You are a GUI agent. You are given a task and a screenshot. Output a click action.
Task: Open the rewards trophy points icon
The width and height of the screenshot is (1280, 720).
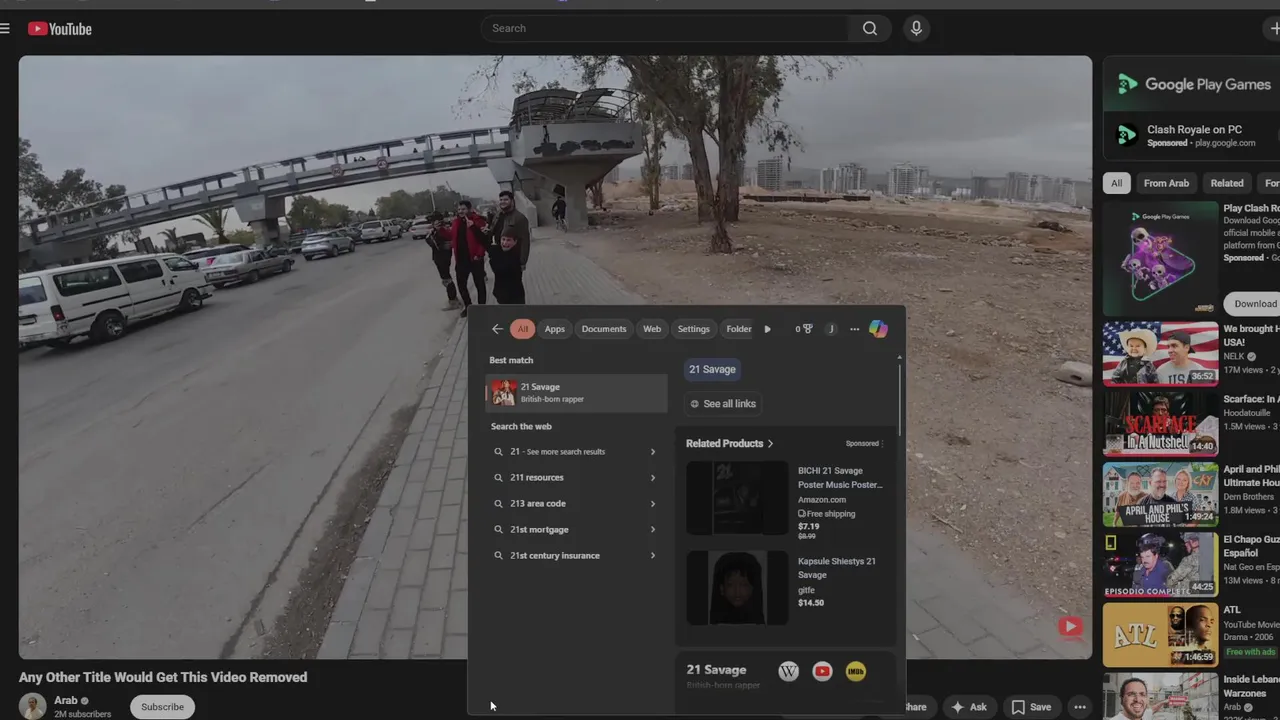(804, 329)
